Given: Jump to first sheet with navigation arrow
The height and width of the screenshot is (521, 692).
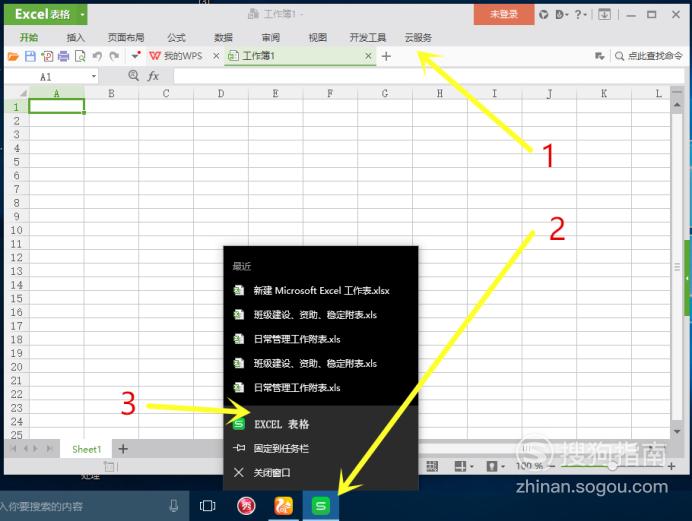Looking at the screenshot, I should 13,449.
